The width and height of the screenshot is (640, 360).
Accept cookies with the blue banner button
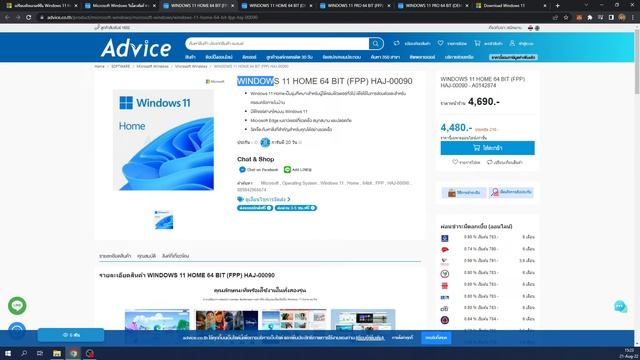pos(436,338)
